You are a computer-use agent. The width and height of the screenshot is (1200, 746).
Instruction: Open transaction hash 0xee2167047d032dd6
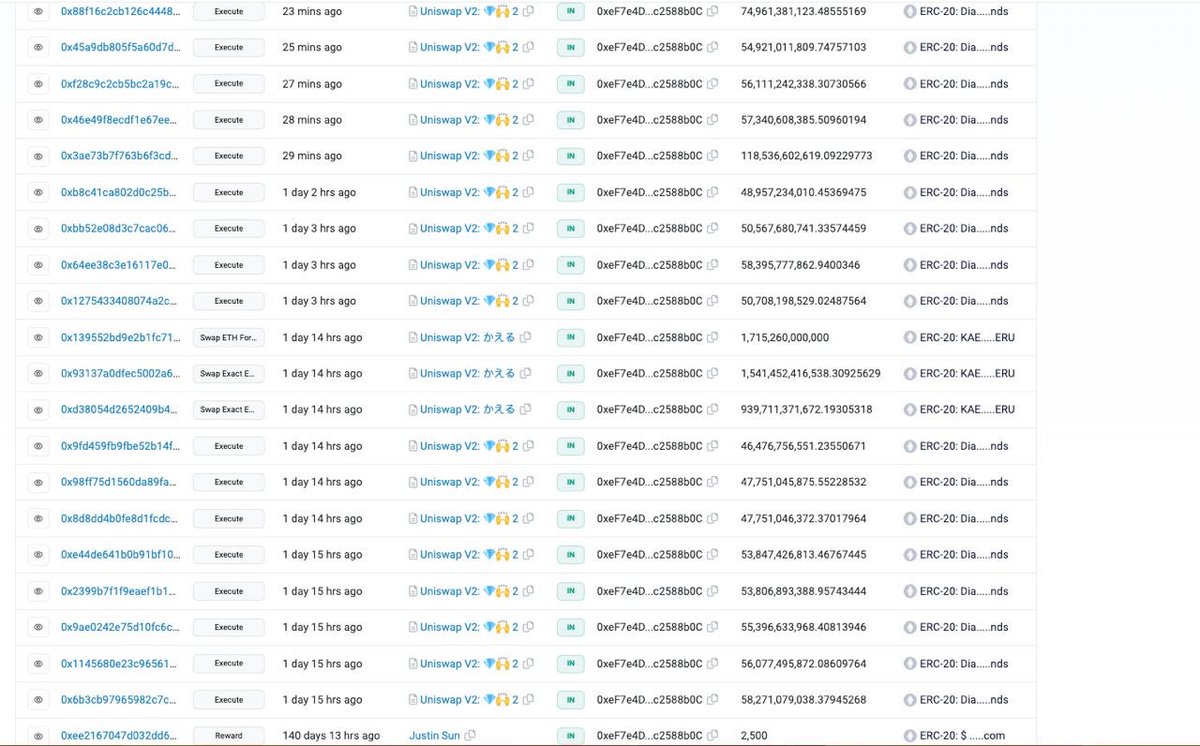coord(118,735)
